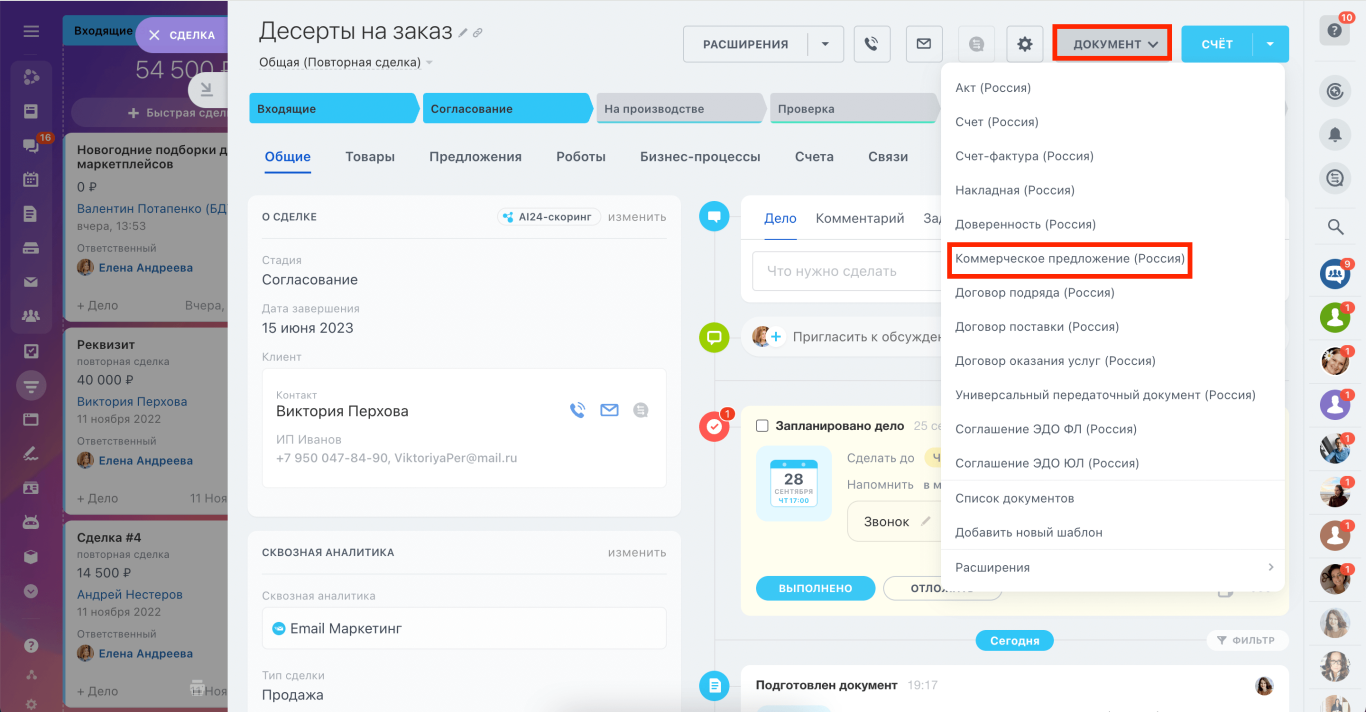Open the Contacts people icon in left sidebar
Viewport: 1366px width, 712px height.
(30, 314)
